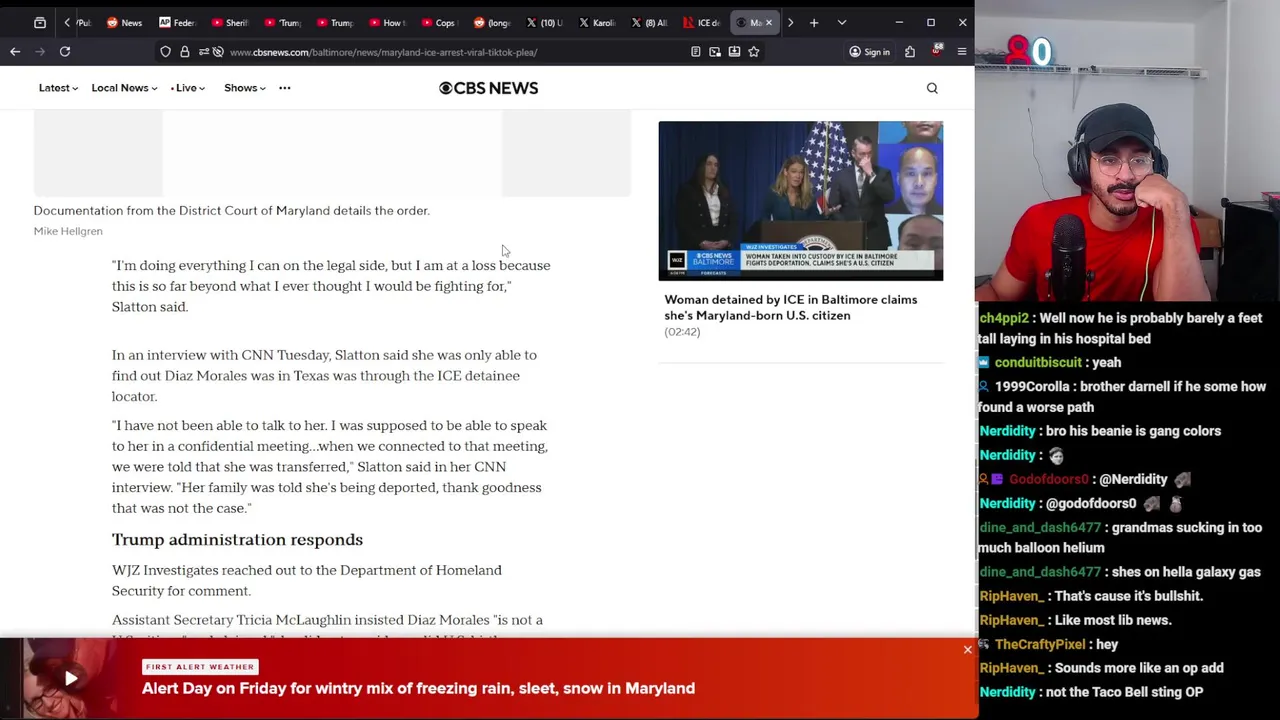Bookmark this page with the star

(x=754, y=52)
